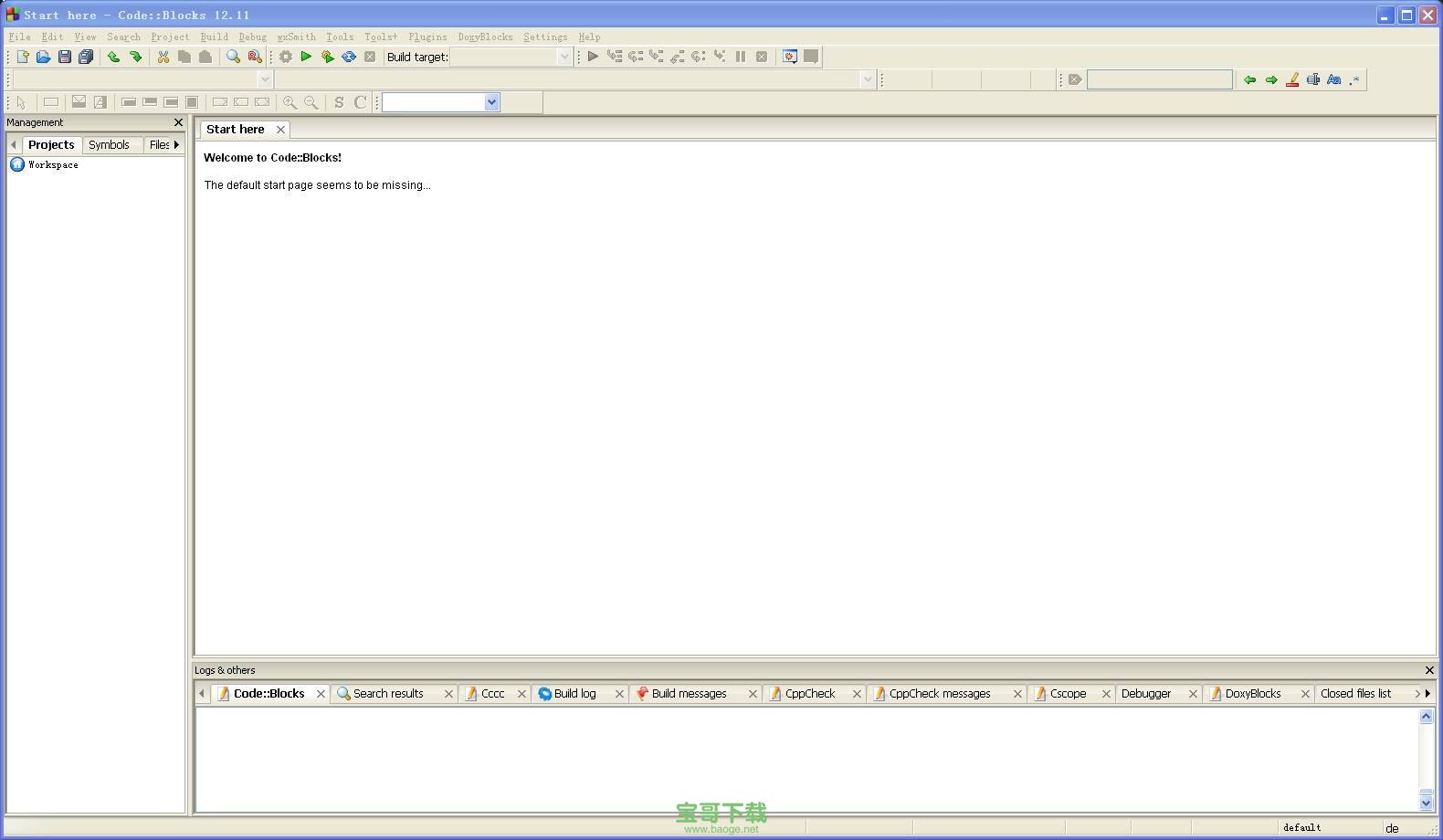
Task: Open the CppCheck messages tab
Action: coord(940,693)
